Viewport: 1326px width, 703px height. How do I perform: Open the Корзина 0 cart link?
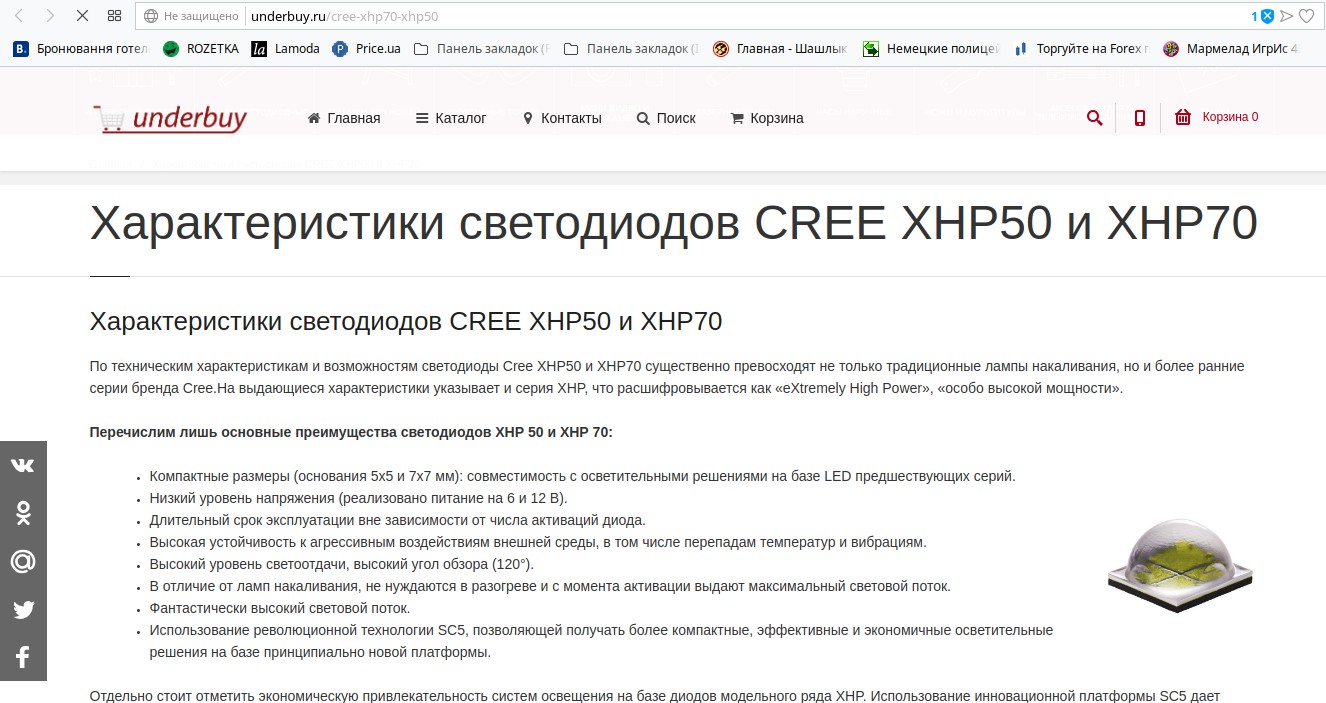tap(1230, 117)
